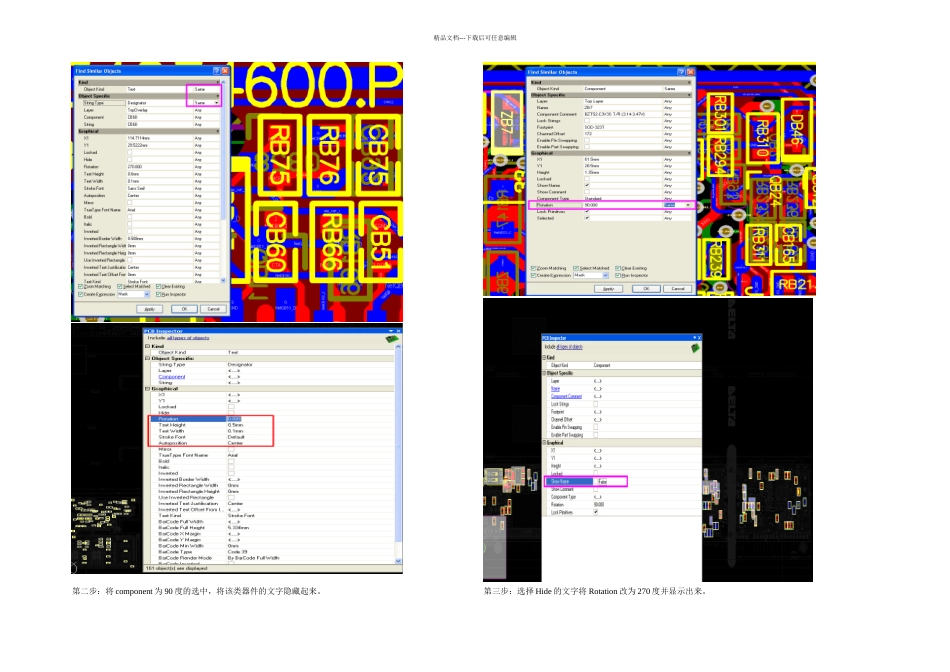The image size is (950, 672).
Task: Collapse Kind section in Text-kind Find Similar dialog
Action: (218, 82)
